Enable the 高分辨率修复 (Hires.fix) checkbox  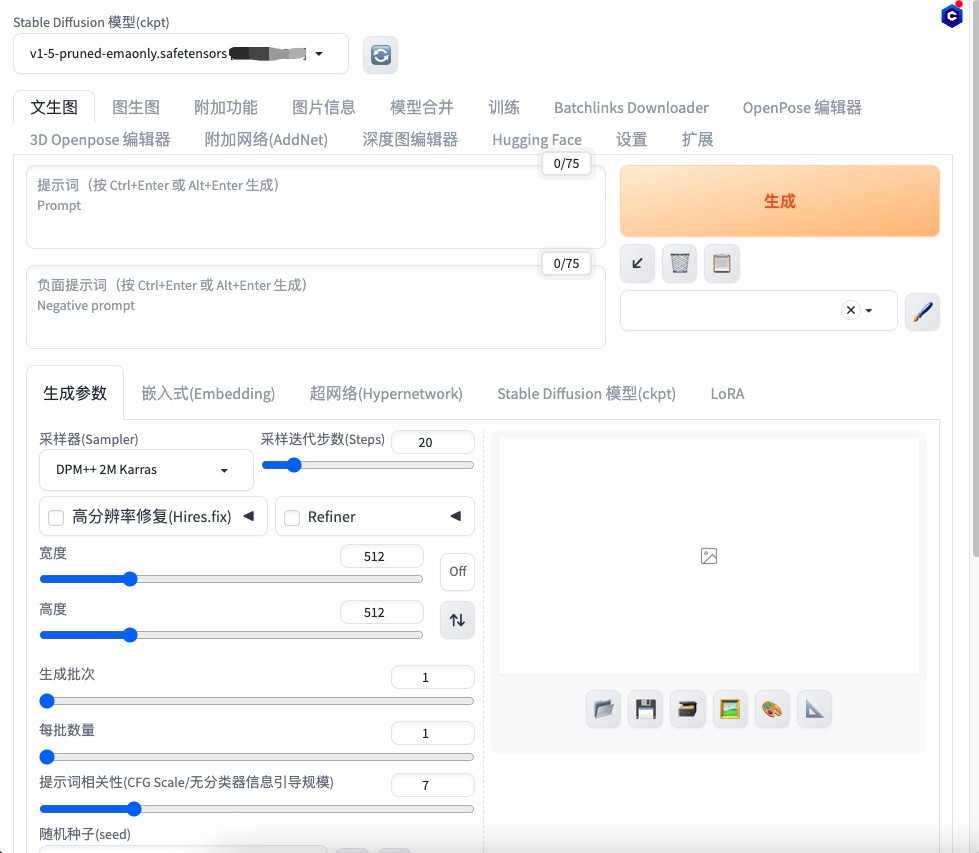(x=56, y=517)
